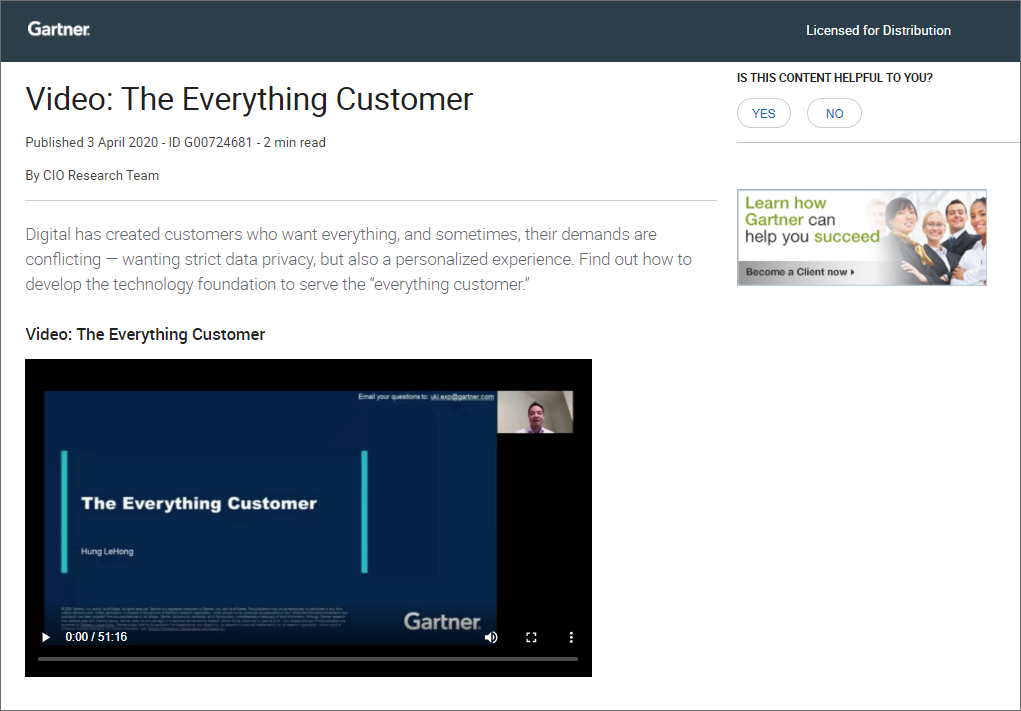
Task: Click 'IS THIS CONTENT HELPFUL TO YOU?' label
Action: point(835,77)
